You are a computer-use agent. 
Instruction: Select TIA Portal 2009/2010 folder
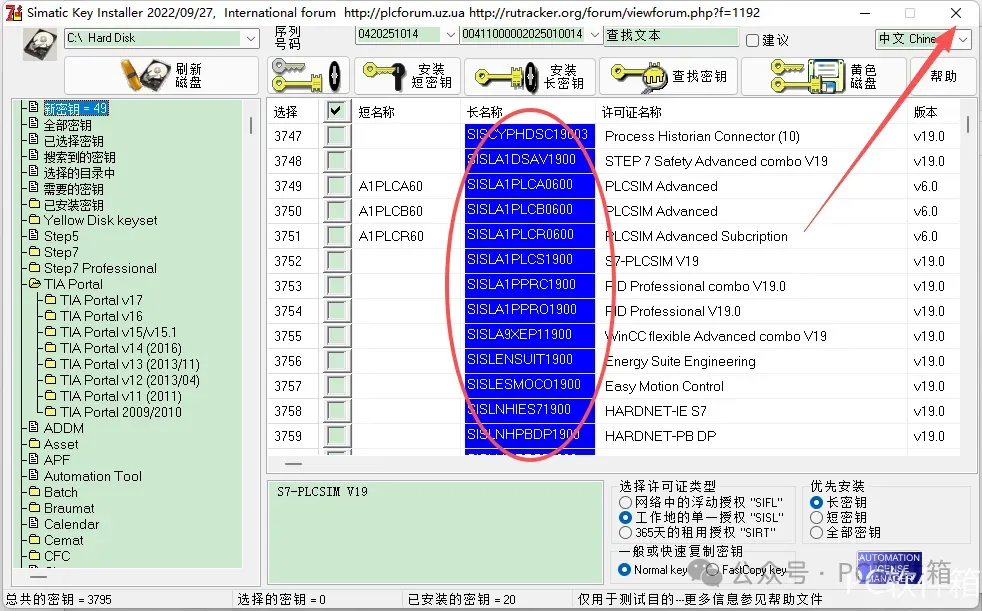[121, 412]
